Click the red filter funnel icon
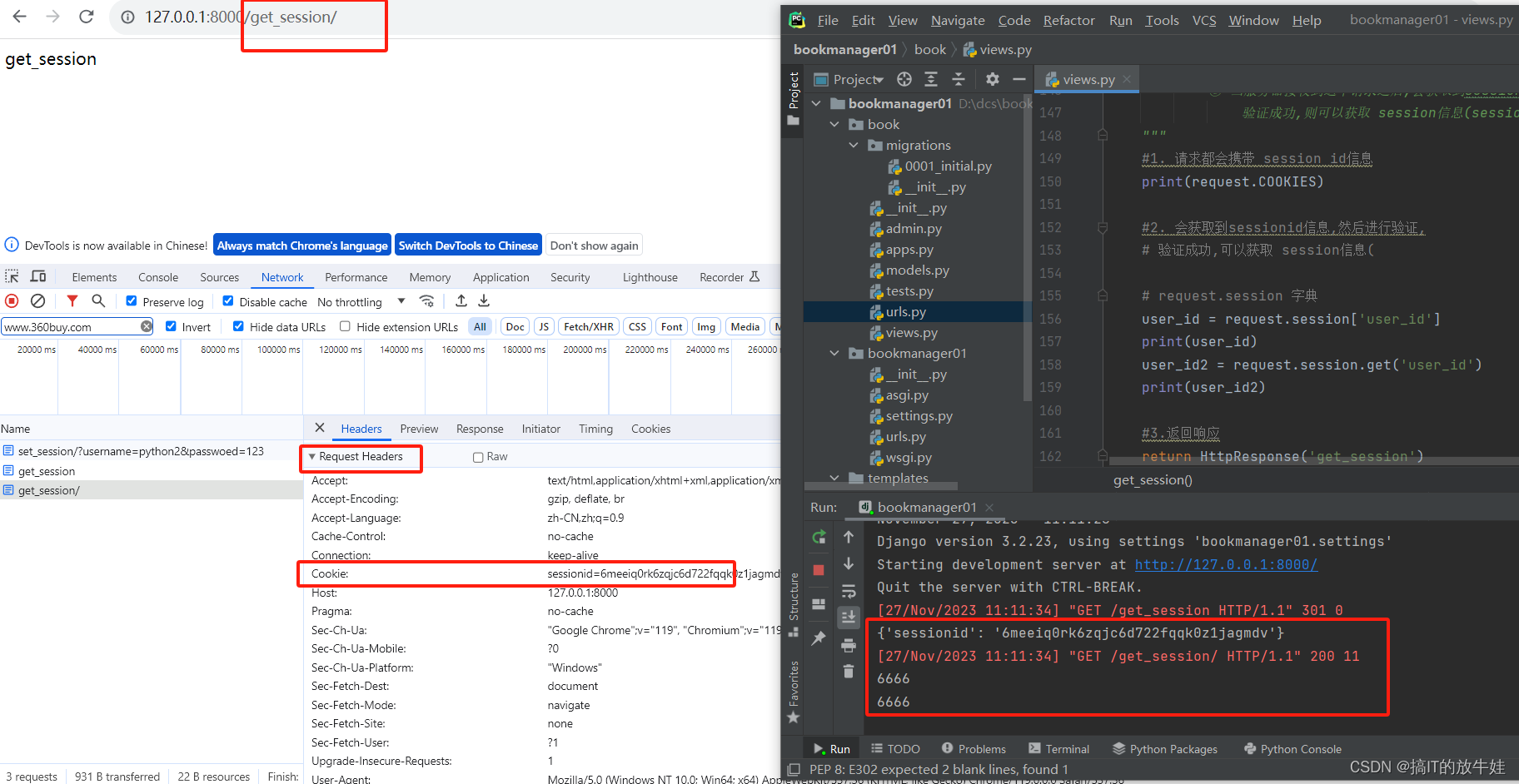Image resolution: width=1519 pixels, height=784 pixels. [x=72, y=301]
